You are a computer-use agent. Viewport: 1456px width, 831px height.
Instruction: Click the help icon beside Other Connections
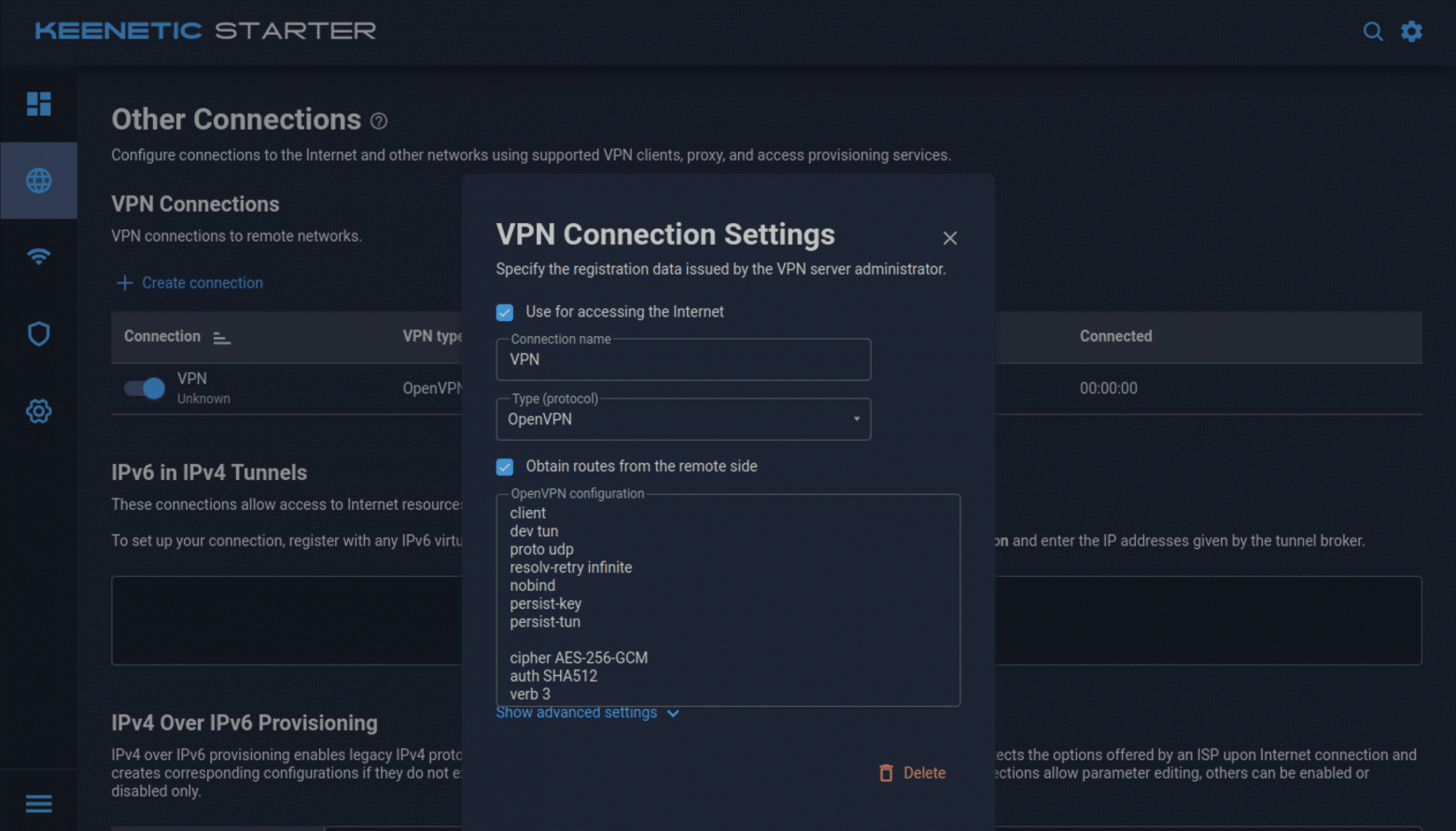378,121
